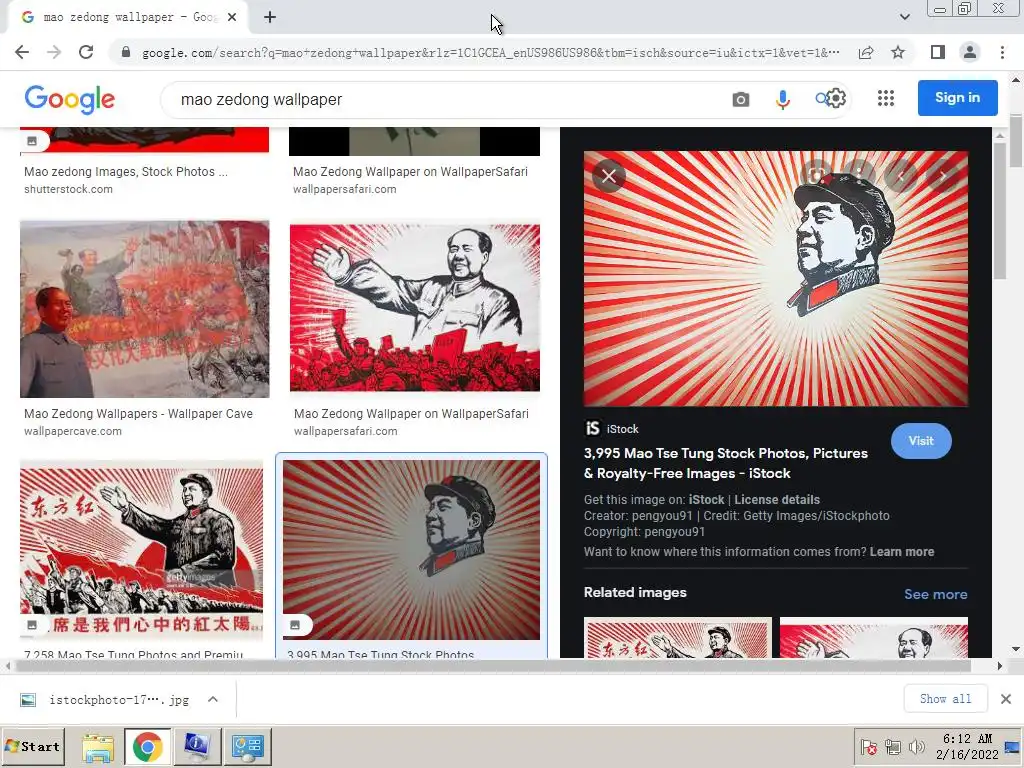Open the Google apps grid

(x=886, y=98)
